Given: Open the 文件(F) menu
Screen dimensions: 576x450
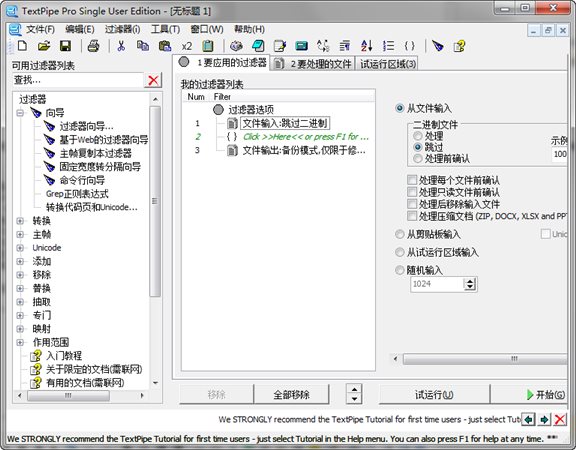Looking at the screenshot, I should coord(40,29).
